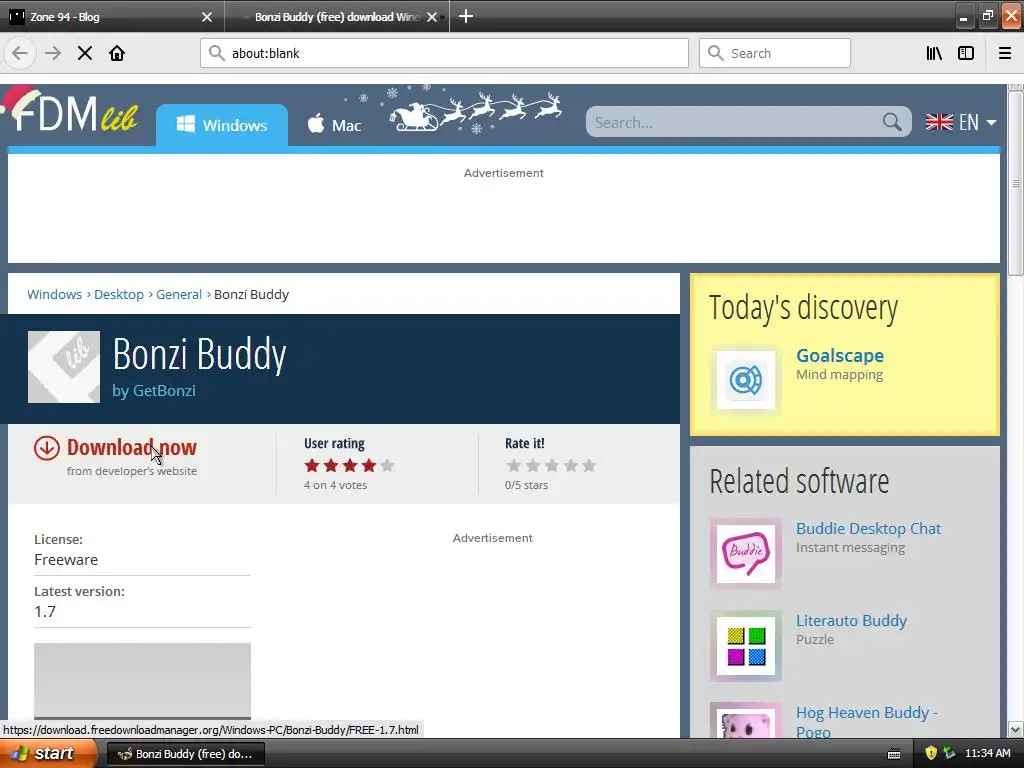Stop loading the page
The image size is (1024, 768).
pyautogui.click(x=85, y=53)
